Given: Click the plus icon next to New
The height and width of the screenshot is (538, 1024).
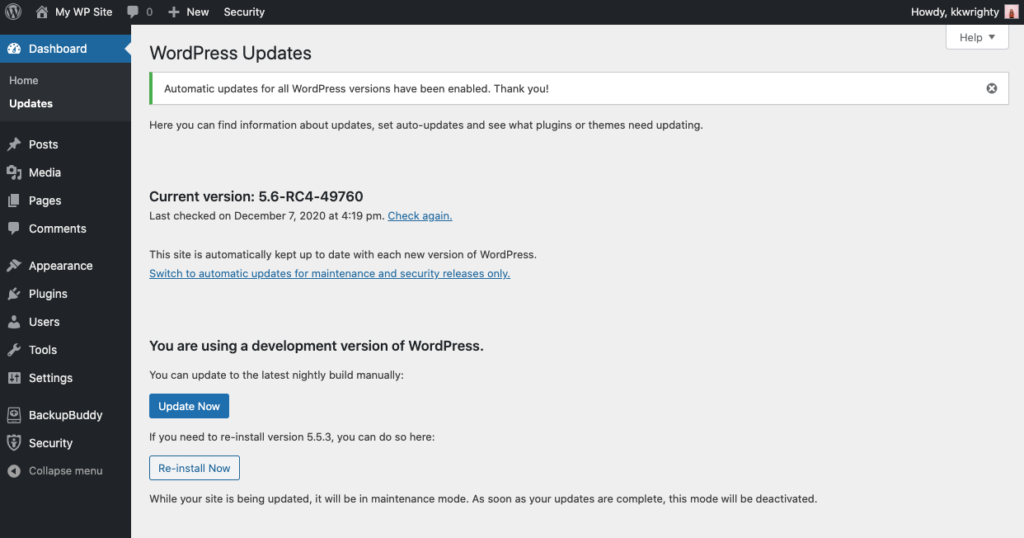Looking at the screenshot, I should point(174,12).
